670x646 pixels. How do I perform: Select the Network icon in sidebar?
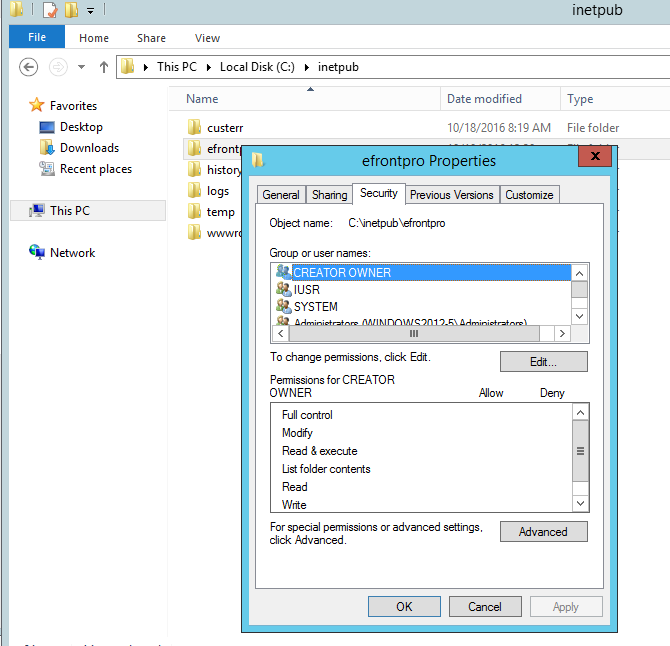coord(37,253)
